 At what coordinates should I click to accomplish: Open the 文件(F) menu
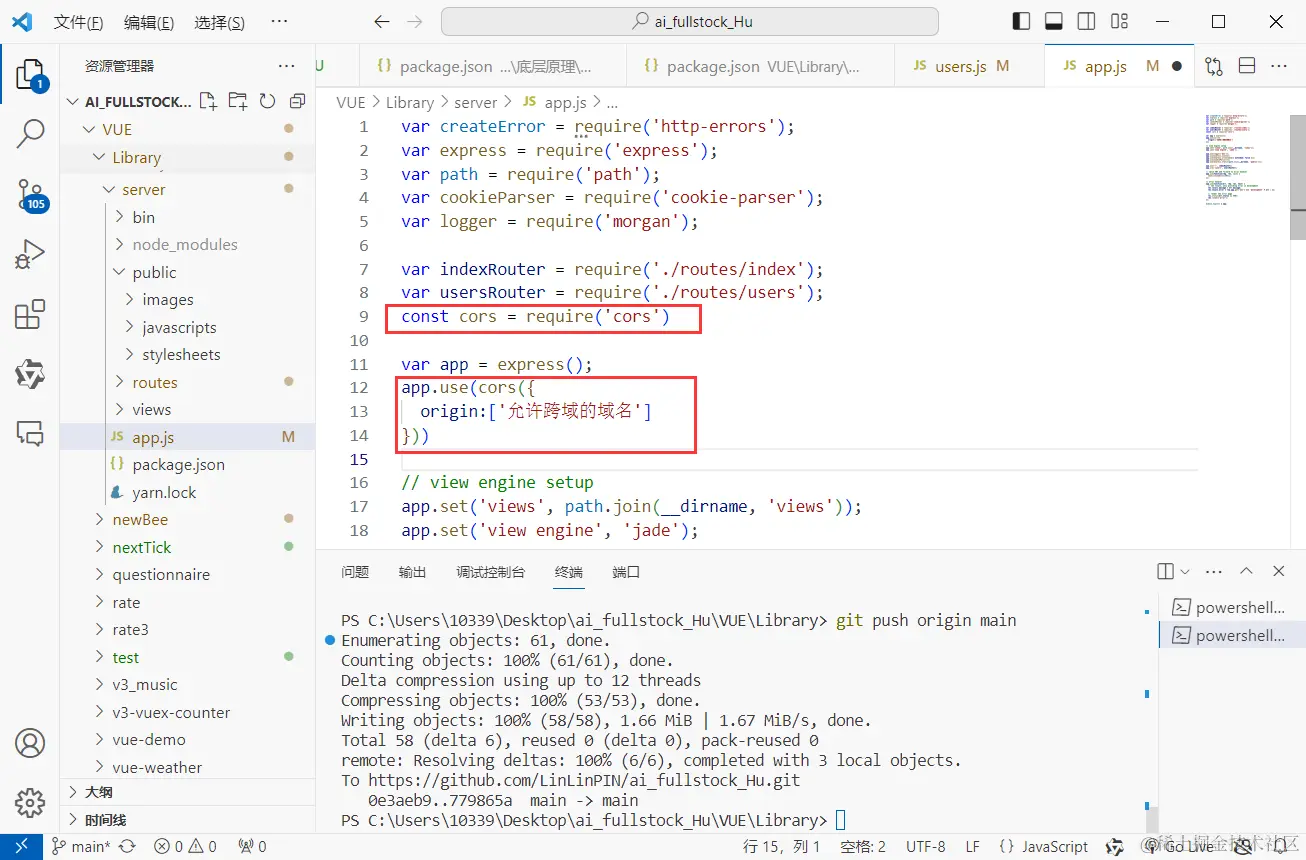(x=78, y=22)
